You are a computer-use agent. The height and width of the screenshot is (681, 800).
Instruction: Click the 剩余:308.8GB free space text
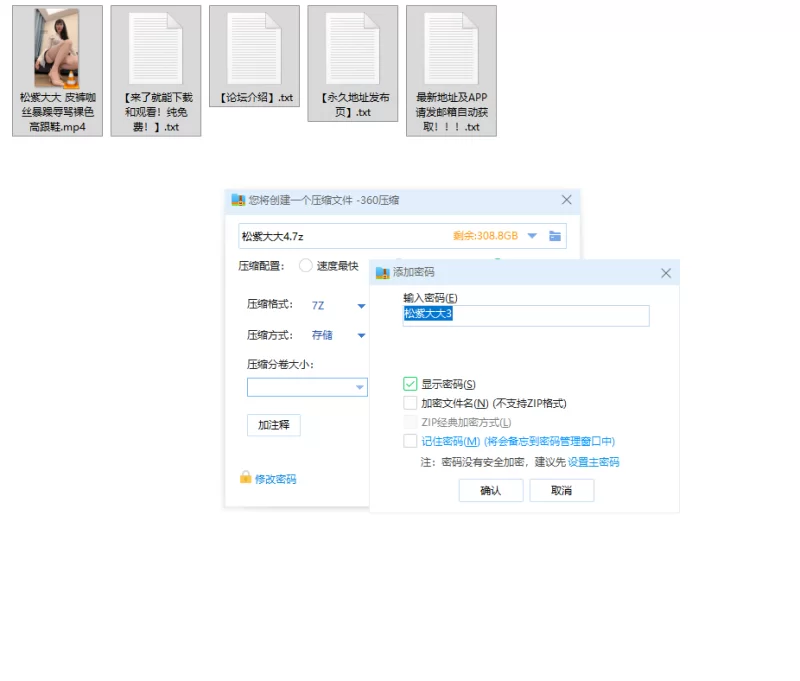485,236
